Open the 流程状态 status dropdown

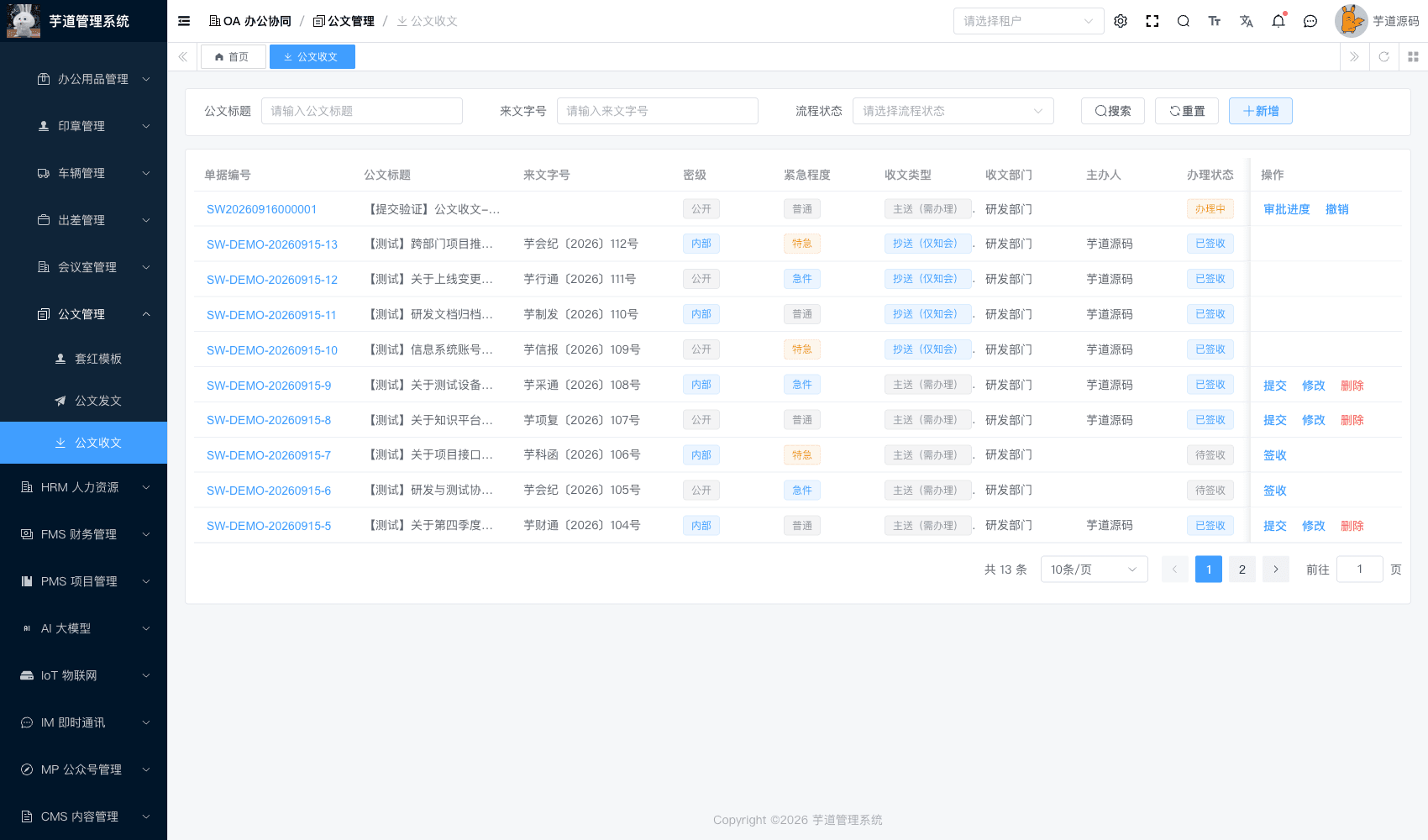pos(953,111)
